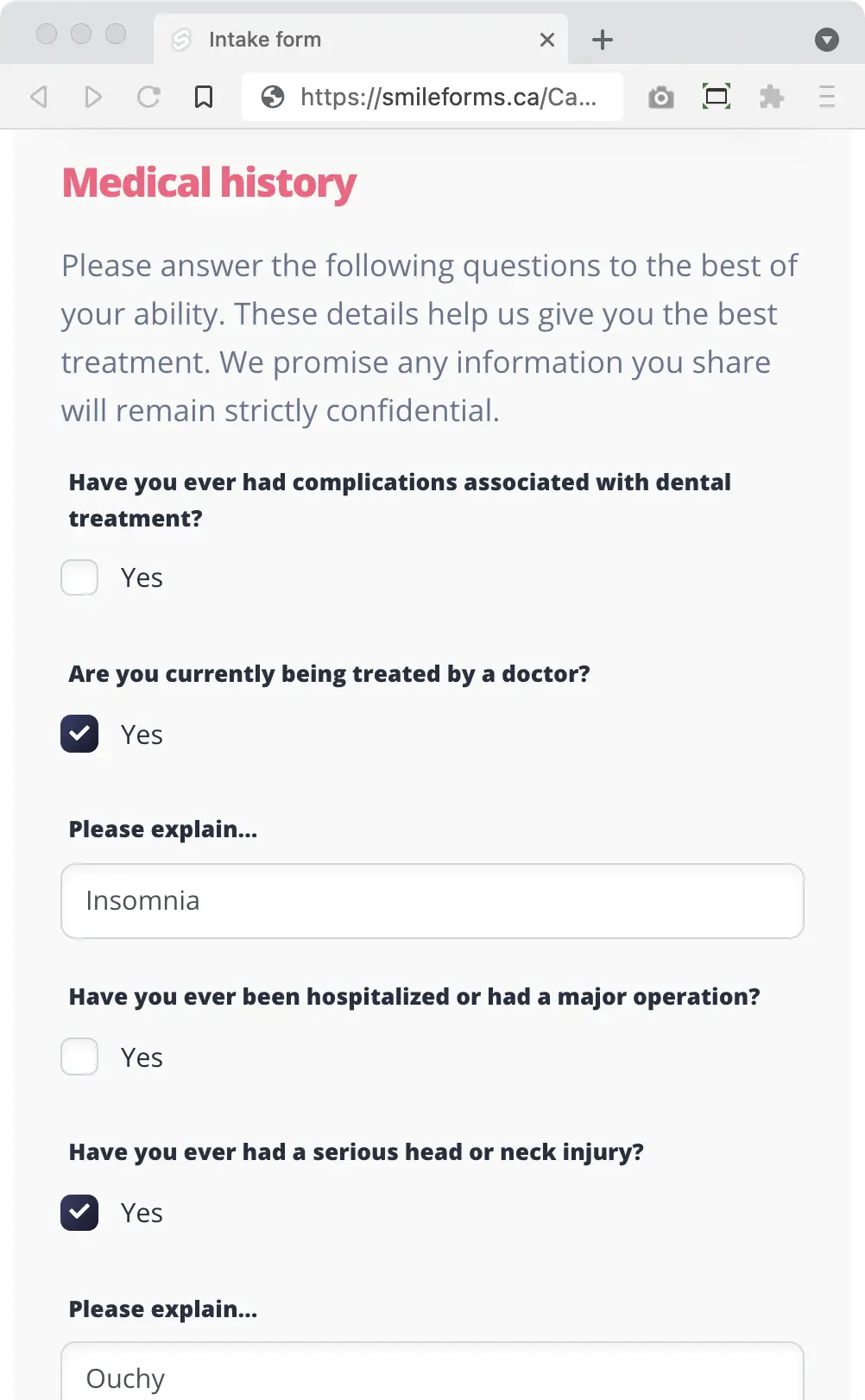865x1400 pixels.
Task: Uncheck Yes for serious head injury
Action: (x=79, y=1212)
